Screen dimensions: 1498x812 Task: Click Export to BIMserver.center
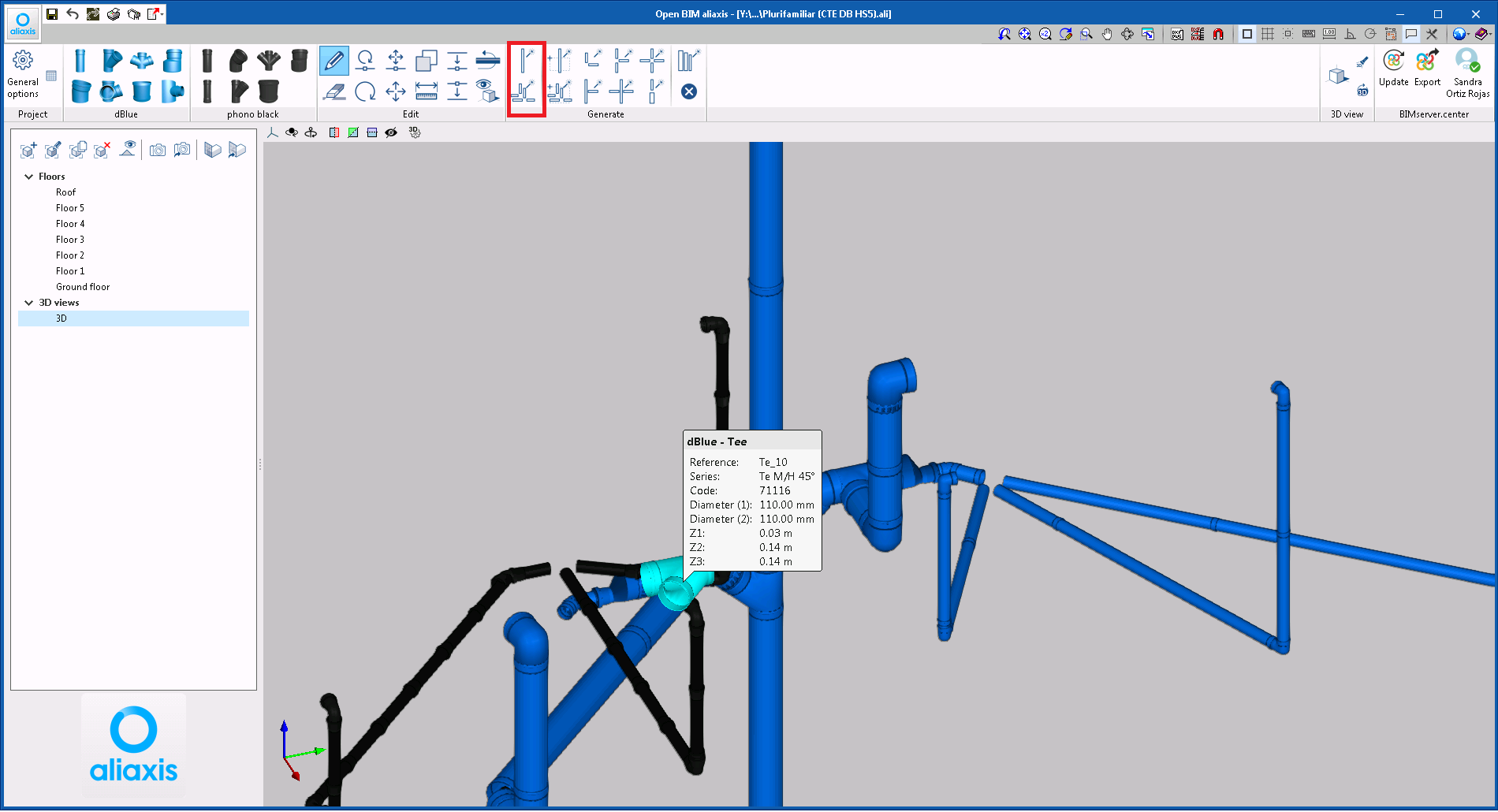(1427, 68)
